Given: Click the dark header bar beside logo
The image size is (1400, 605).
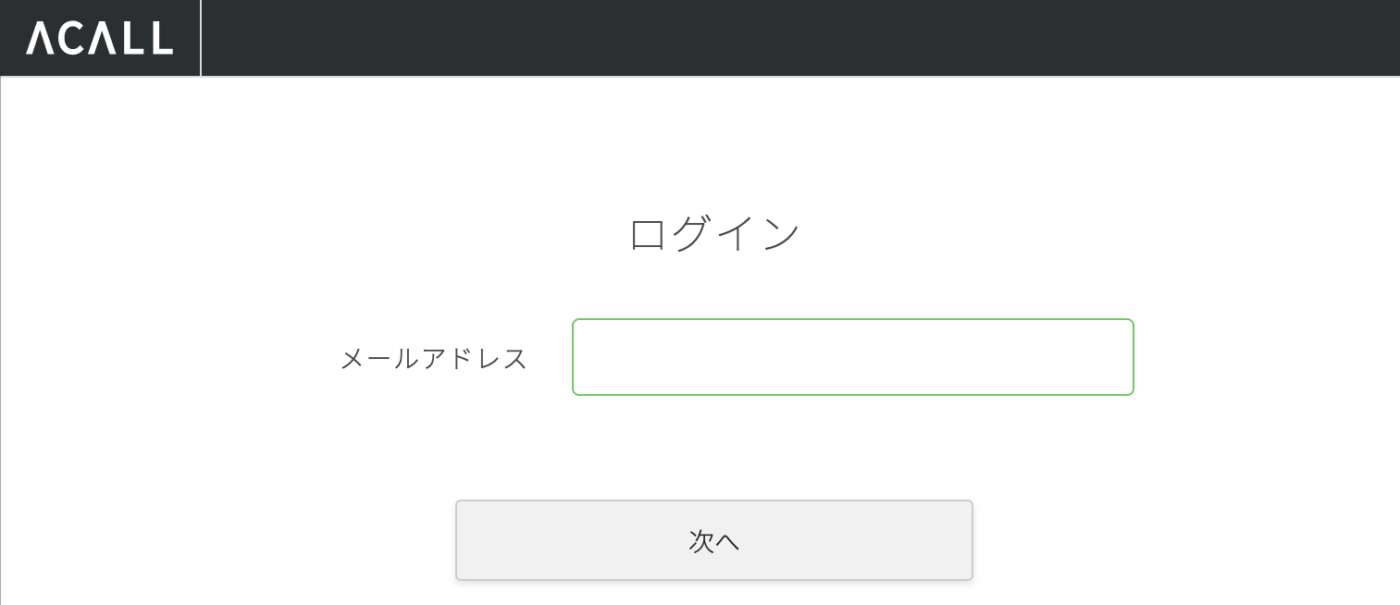Looking at the screenshot, I should tap(800, 38).
